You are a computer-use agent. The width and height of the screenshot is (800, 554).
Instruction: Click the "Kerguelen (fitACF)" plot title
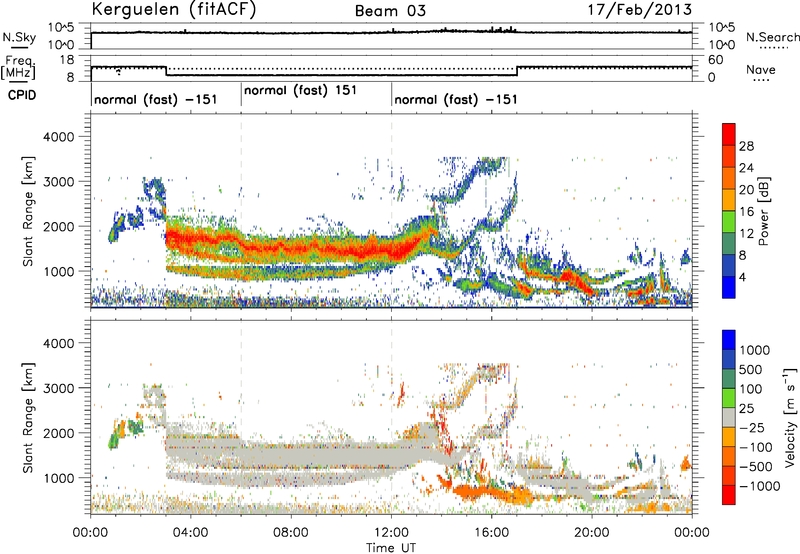tap(174, 10)
